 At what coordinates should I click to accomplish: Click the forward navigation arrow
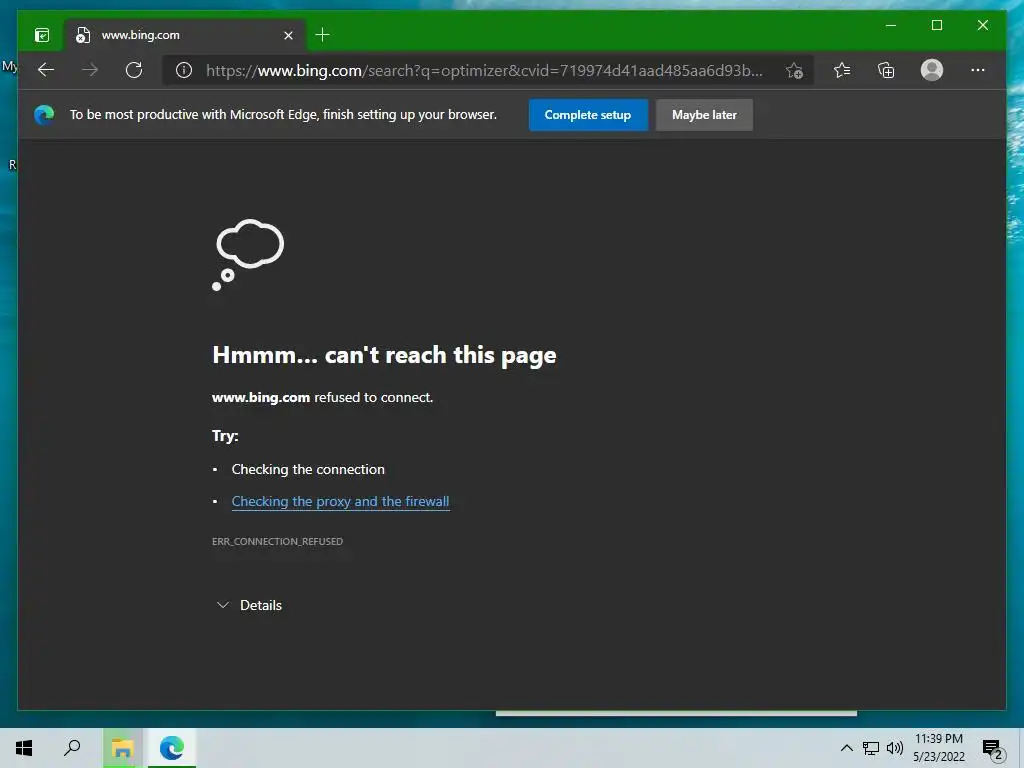point(90,70)
